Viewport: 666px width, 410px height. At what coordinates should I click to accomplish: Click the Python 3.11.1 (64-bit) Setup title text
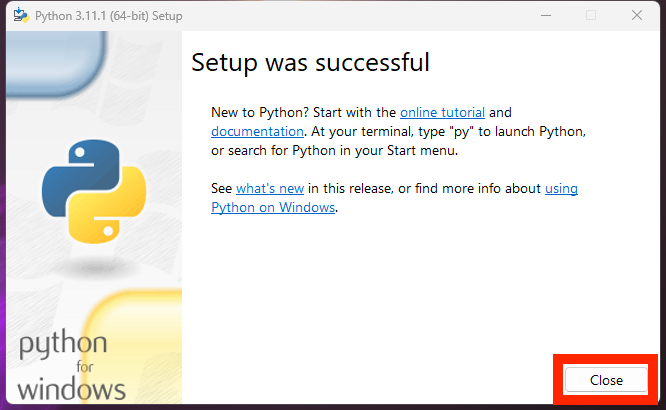109,16
